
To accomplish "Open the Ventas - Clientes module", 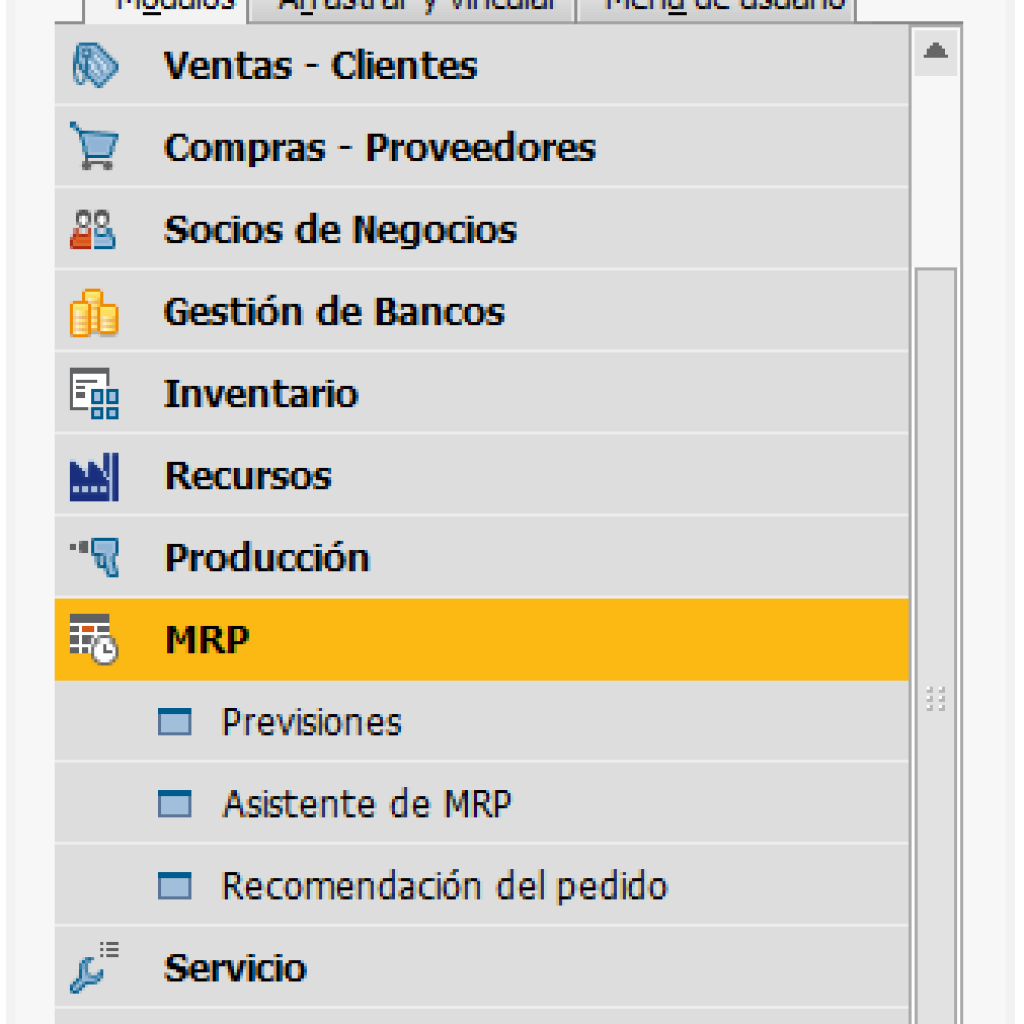I will click(x=482, y=65).
